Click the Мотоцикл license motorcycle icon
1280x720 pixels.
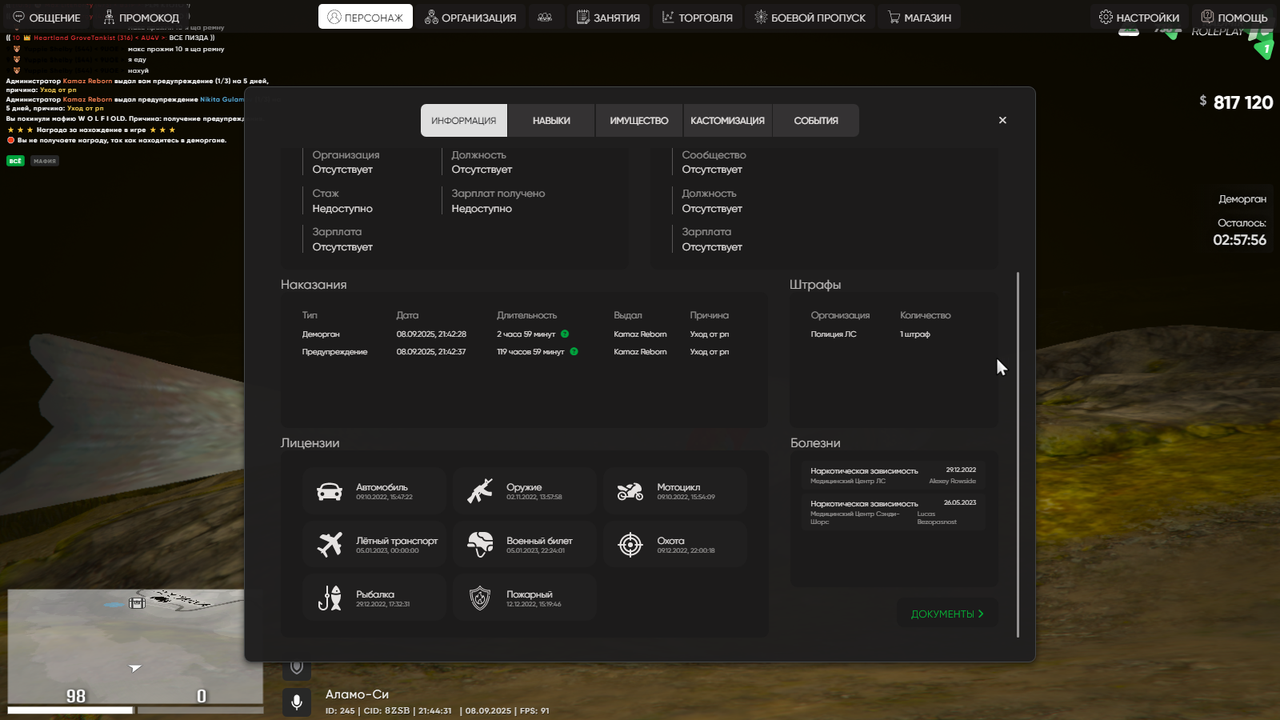click(630, 491)
